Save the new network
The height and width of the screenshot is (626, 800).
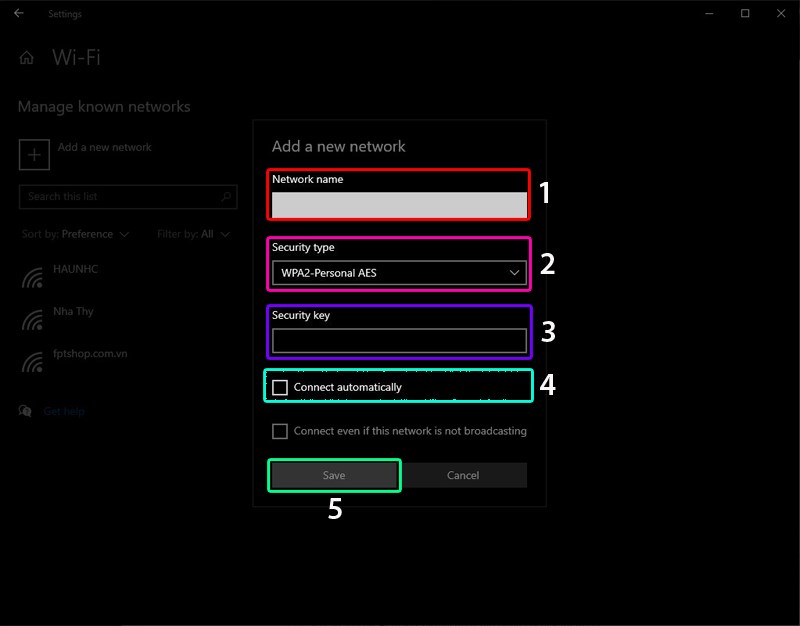coord(334,475)
